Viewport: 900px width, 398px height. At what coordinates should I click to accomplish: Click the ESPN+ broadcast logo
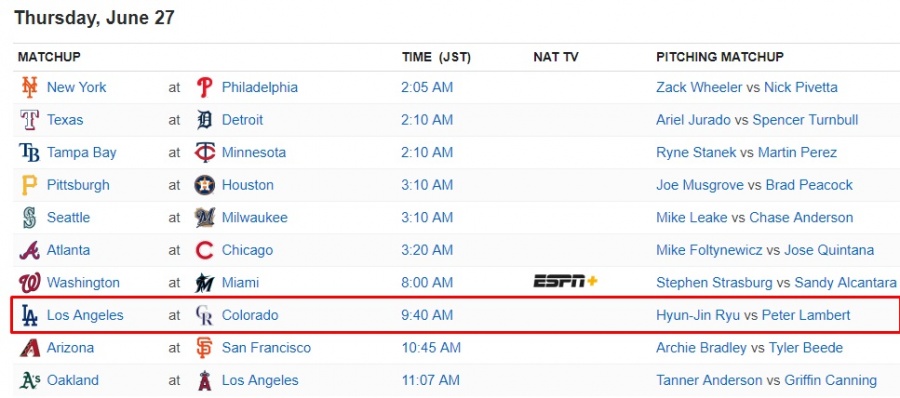[566, 281]
